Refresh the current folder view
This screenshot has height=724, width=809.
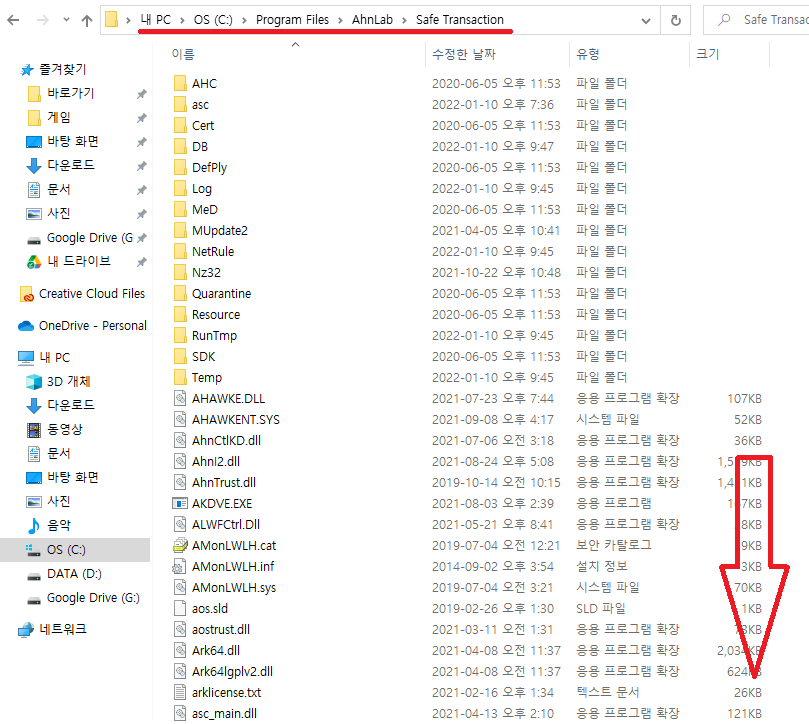[x=675, y=20]
